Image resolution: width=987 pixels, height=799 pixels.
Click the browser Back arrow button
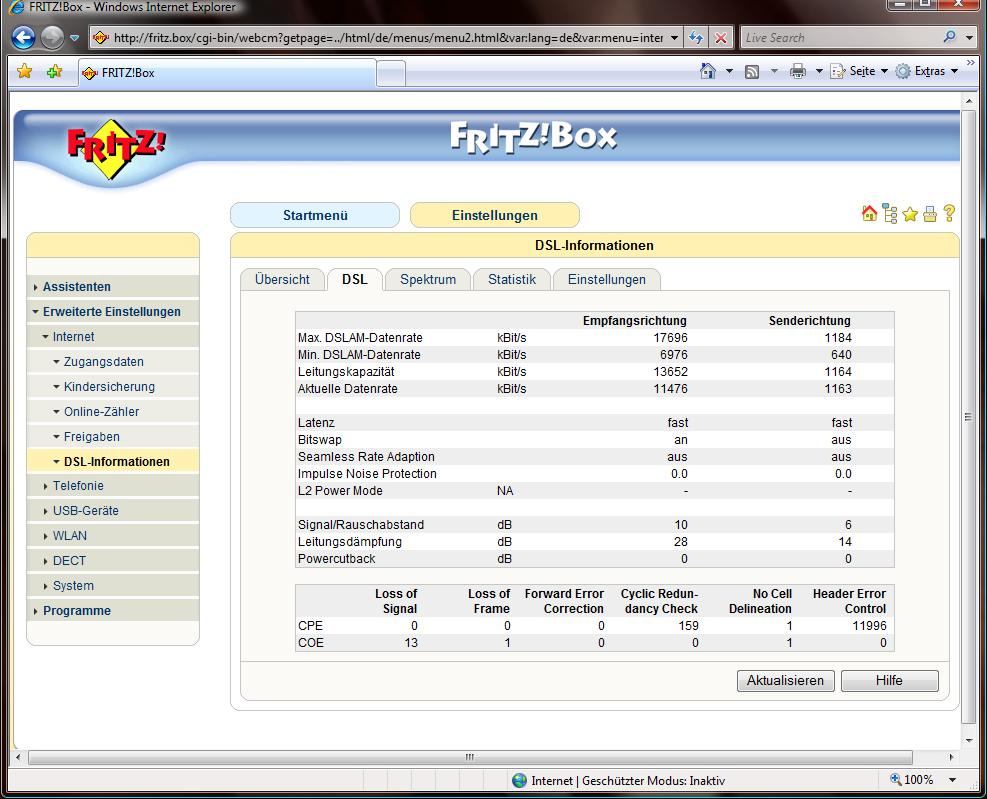(x=23, y=38)
